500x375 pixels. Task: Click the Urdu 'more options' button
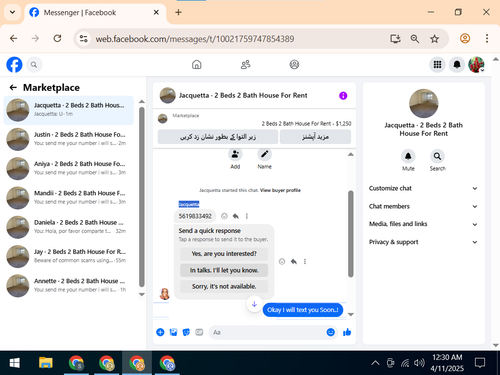[x=315, y=137]
